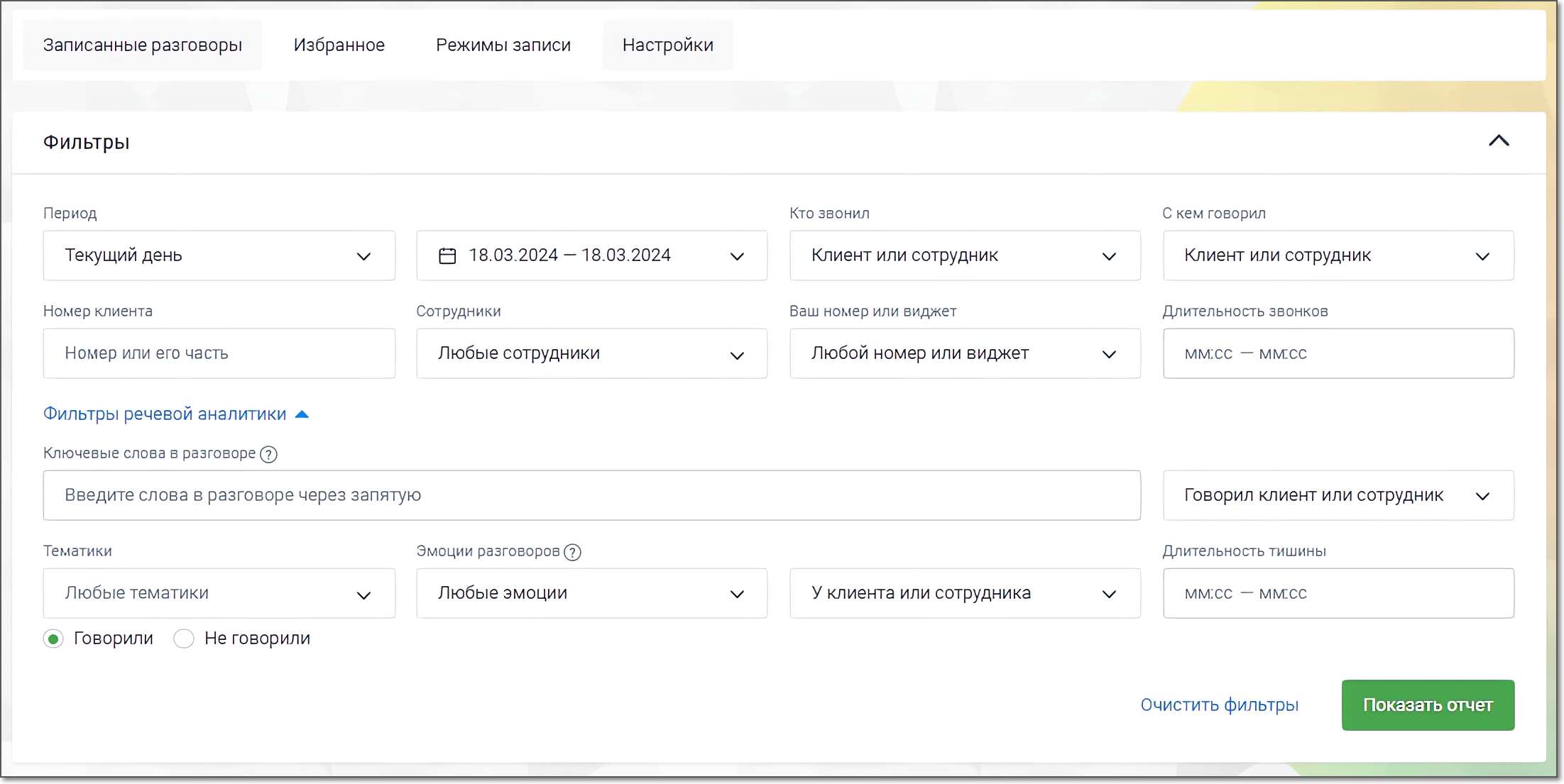The image size is (1564, 784).
Task: Open the Записанные разговоры tab
Action: 142,45
